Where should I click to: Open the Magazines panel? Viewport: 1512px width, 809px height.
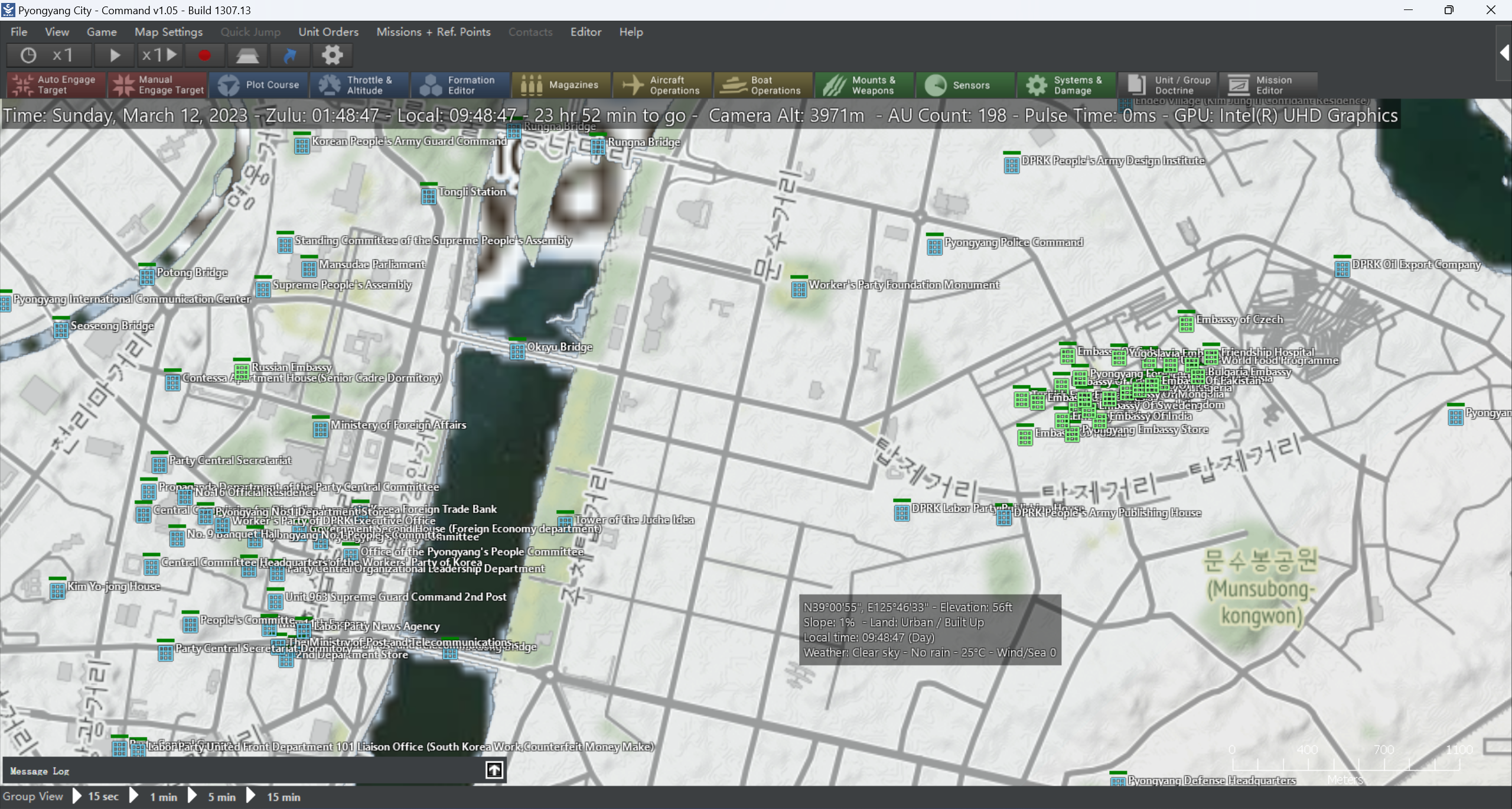[x=562, y=85]
